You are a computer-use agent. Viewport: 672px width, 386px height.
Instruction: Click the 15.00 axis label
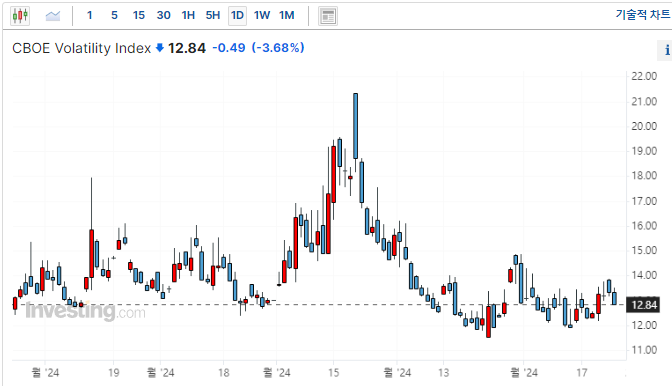tap(644, 250)
